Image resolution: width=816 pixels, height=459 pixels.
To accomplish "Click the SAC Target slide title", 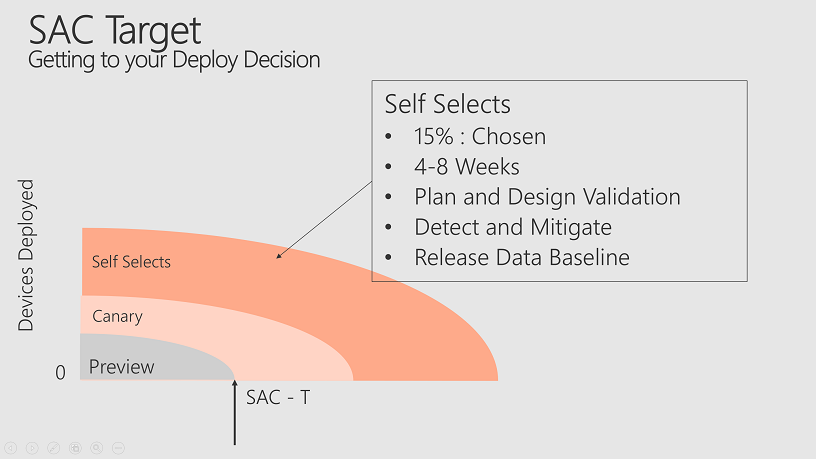I will [114, 31].
